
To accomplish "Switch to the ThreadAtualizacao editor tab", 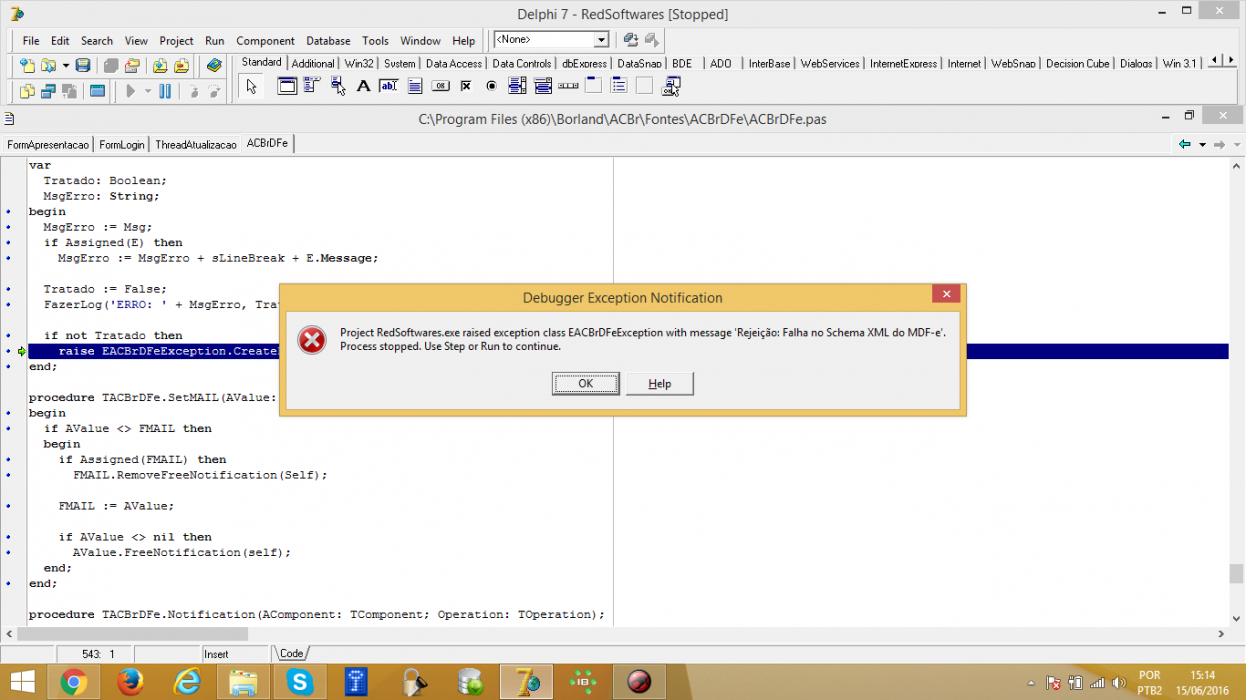I will tap(196, 144).
